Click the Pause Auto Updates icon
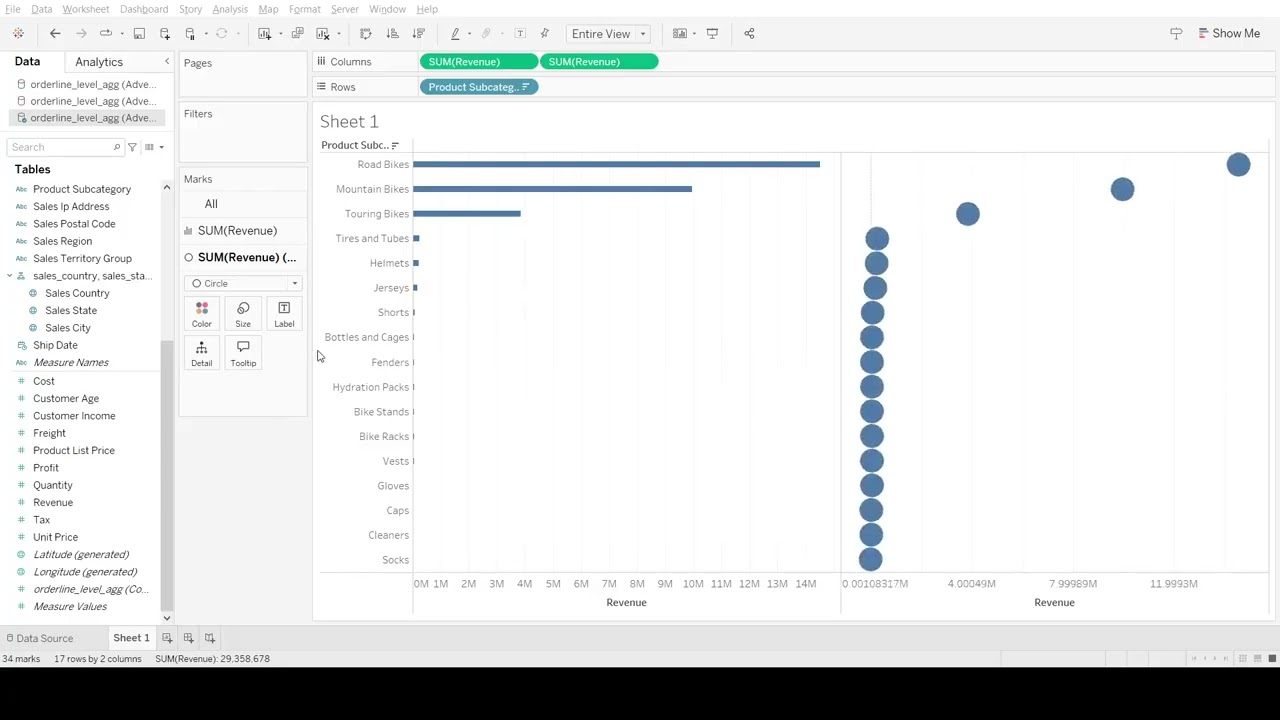 tap(190, 34)
